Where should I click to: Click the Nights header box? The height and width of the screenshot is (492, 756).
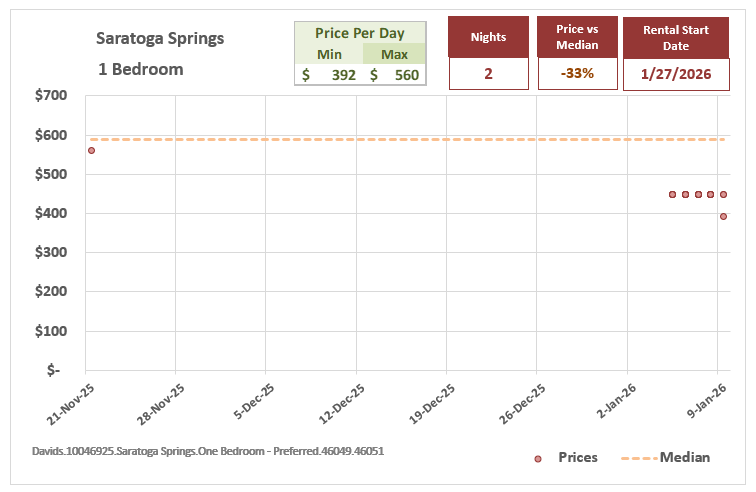[488, 37]
